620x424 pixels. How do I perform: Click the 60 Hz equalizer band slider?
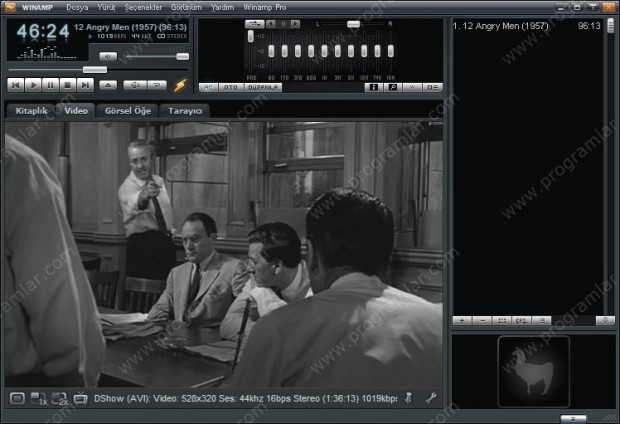(271, 51)
